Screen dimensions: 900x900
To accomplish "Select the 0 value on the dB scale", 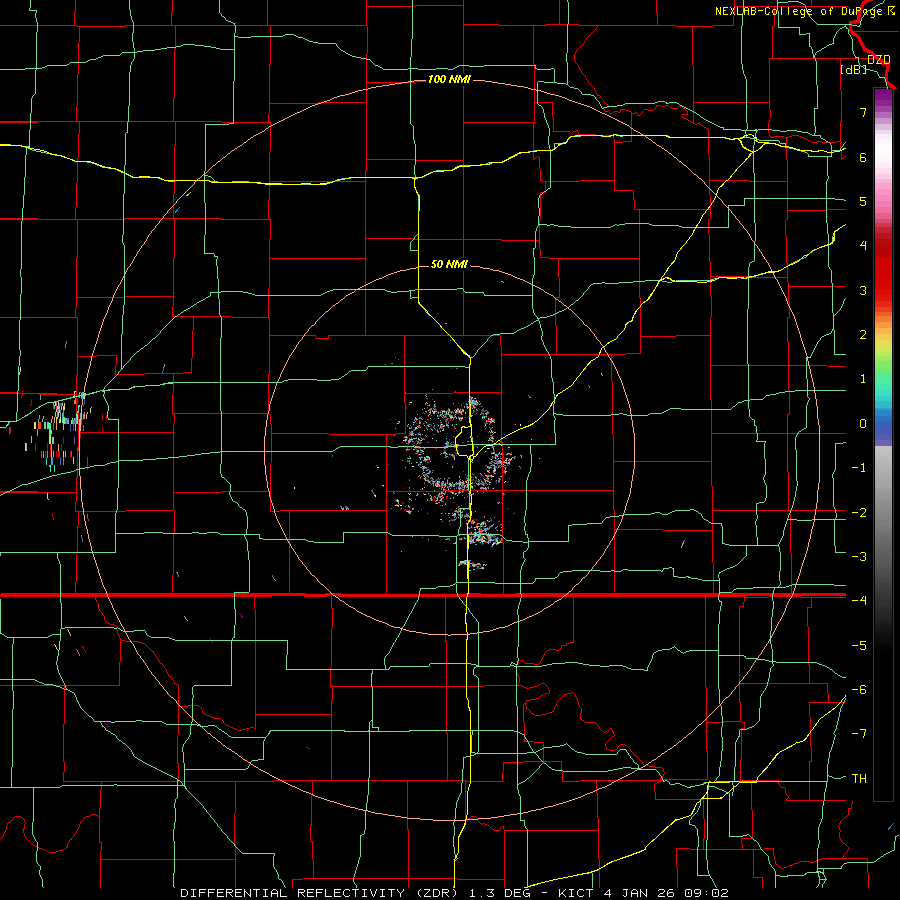I will (863, 424).
